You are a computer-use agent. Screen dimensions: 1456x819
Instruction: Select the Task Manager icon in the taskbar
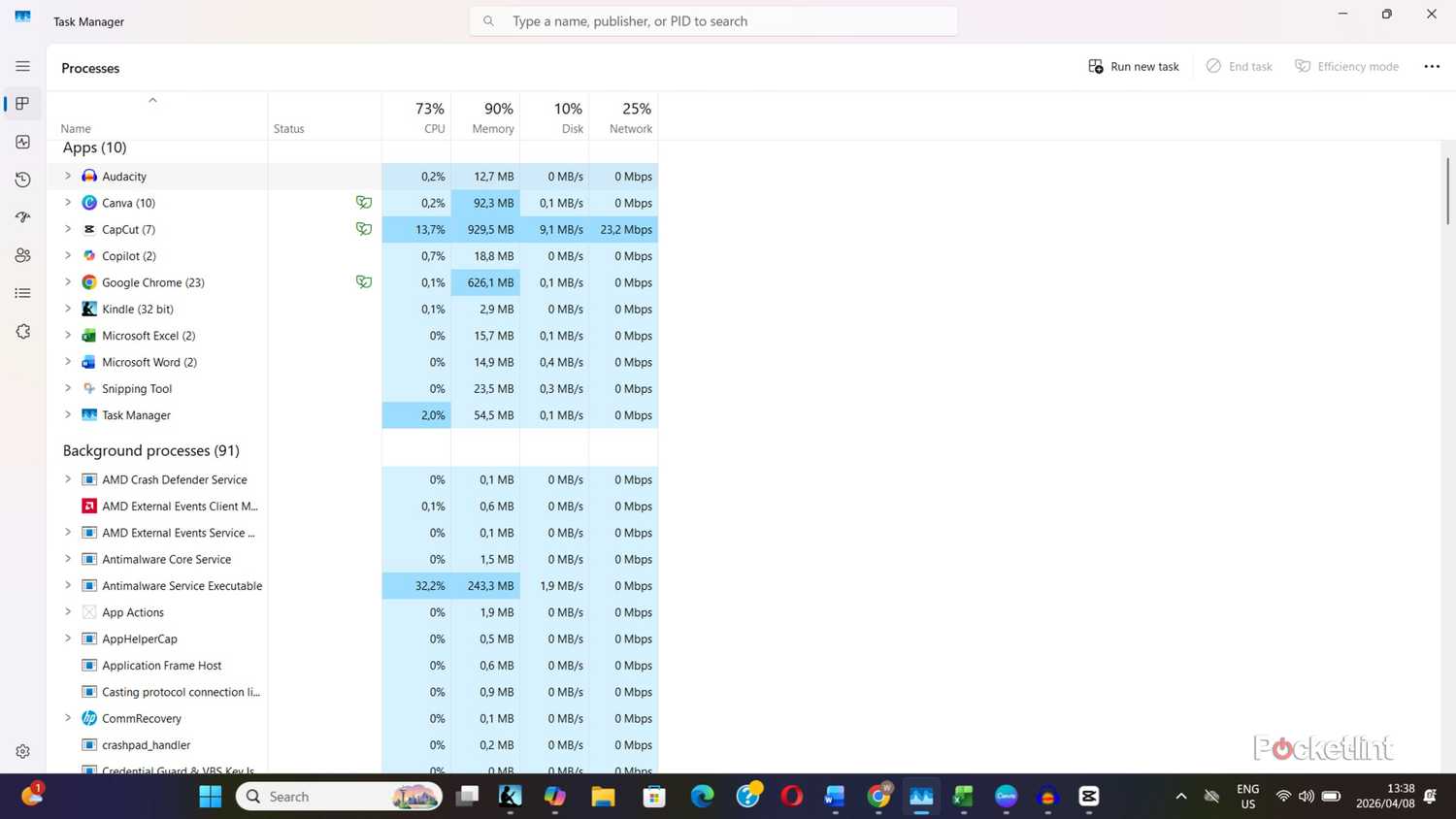coord(919,796)
